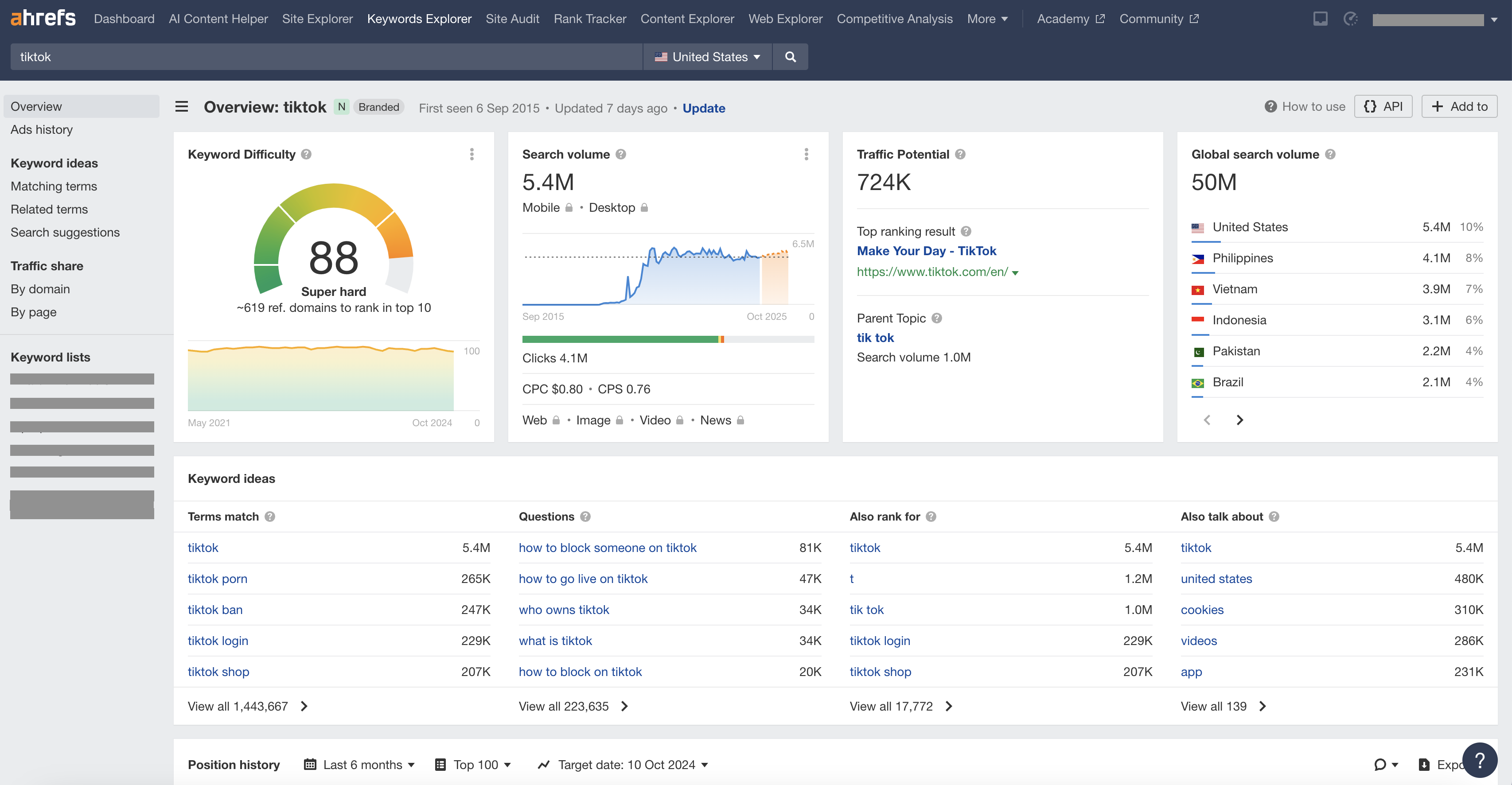Click the Add to button

click(1459, 106)
